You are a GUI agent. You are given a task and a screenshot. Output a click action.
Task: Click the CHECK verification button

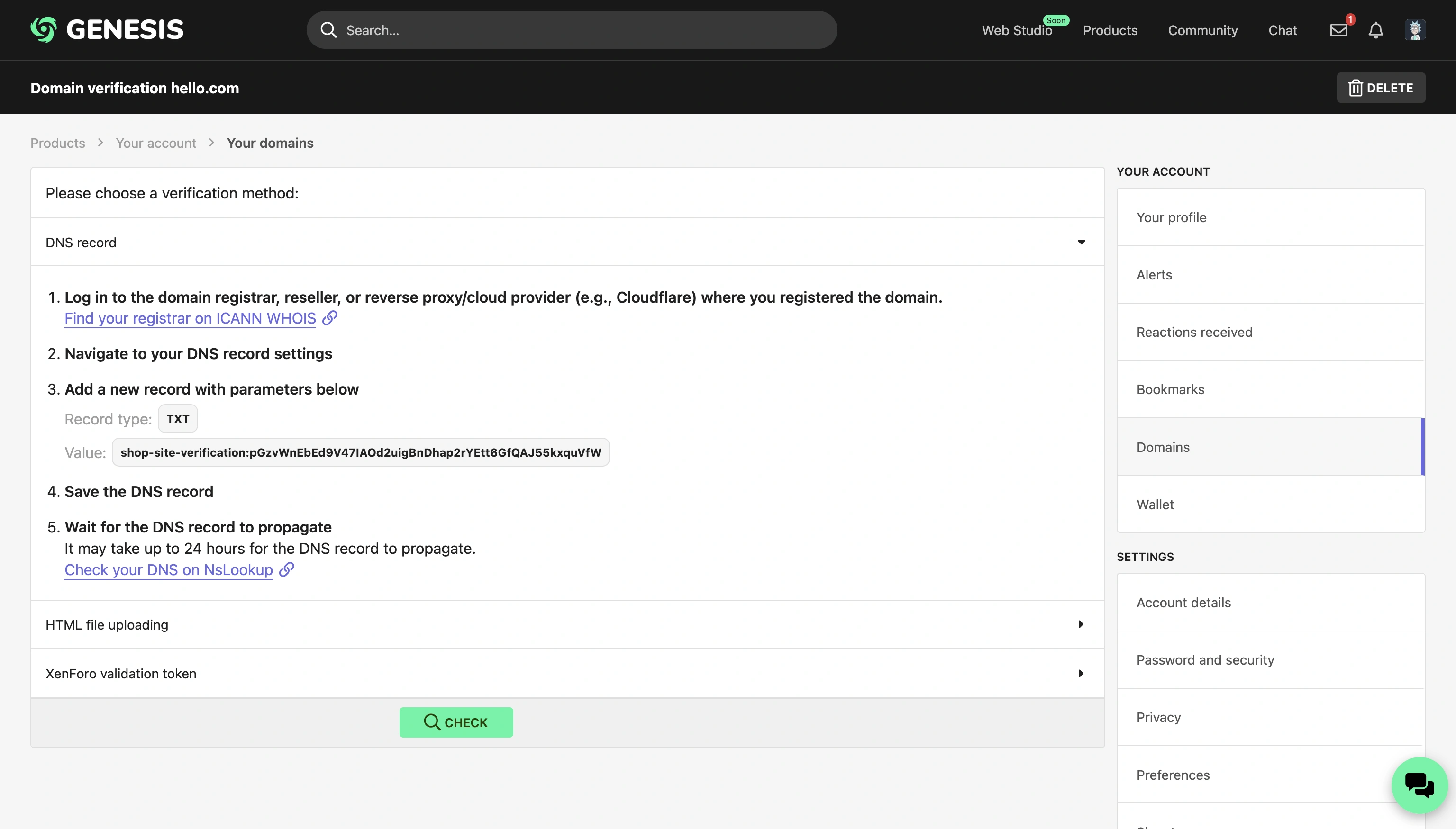click(x=456, y=722)
